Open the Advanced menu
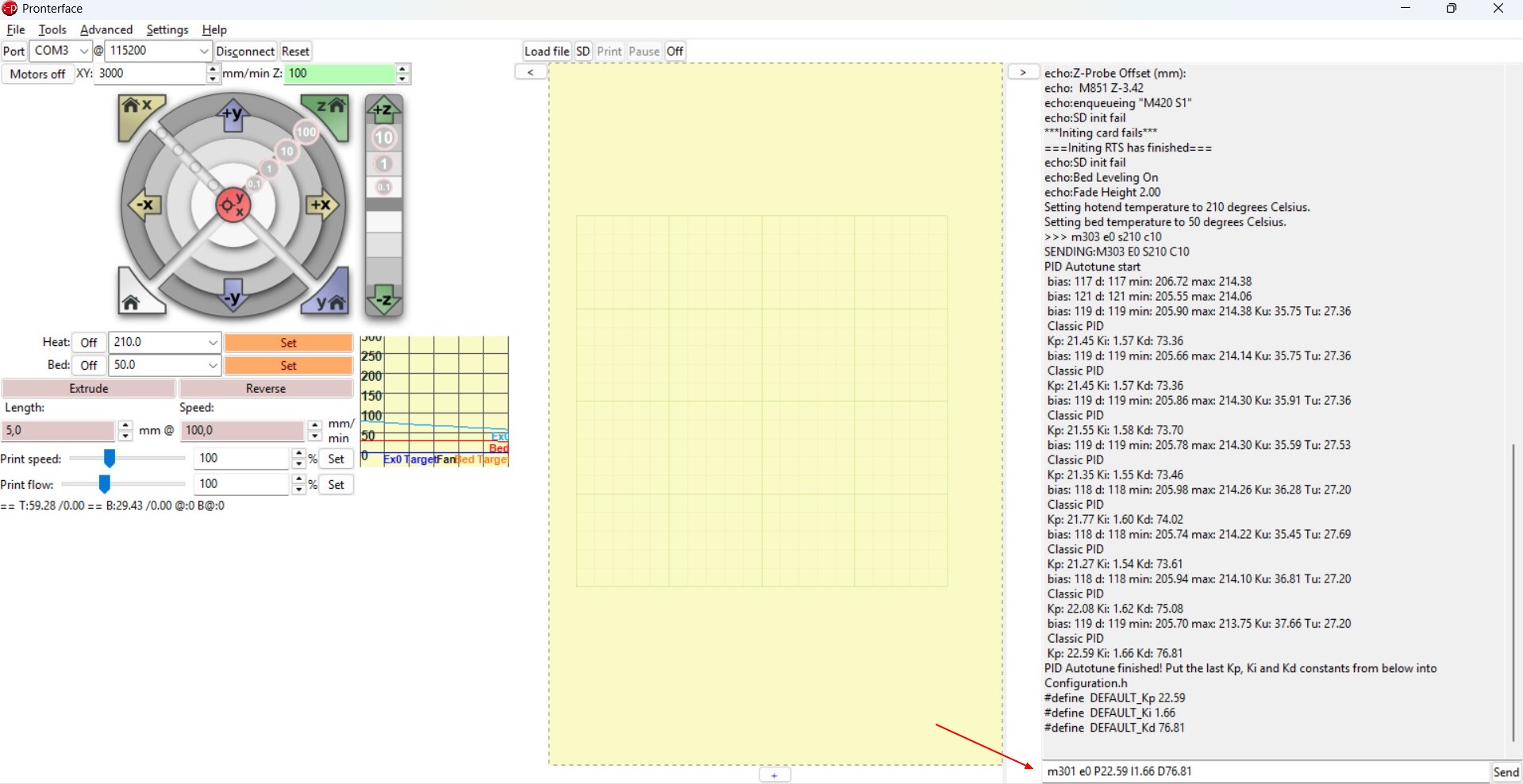The height and width of the screenshot is (784, 1523). coord(106,29)
